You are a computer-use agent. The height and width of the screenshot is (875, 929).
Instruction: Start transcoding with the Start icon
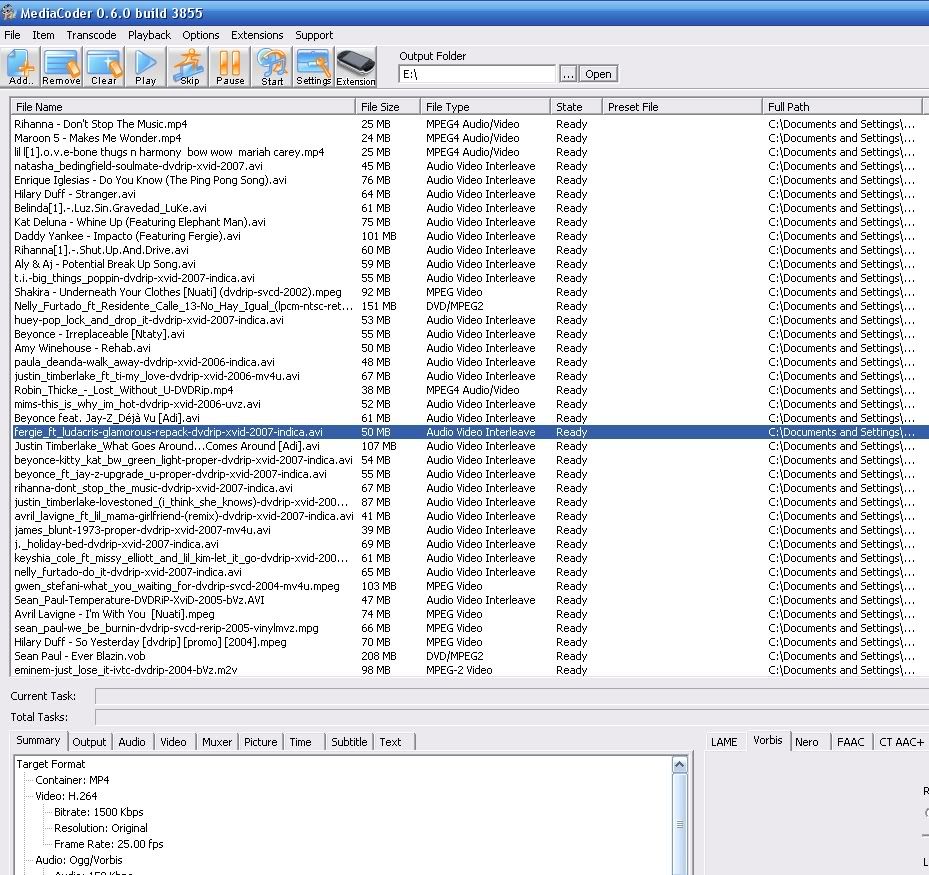click(x=272, y=67)
